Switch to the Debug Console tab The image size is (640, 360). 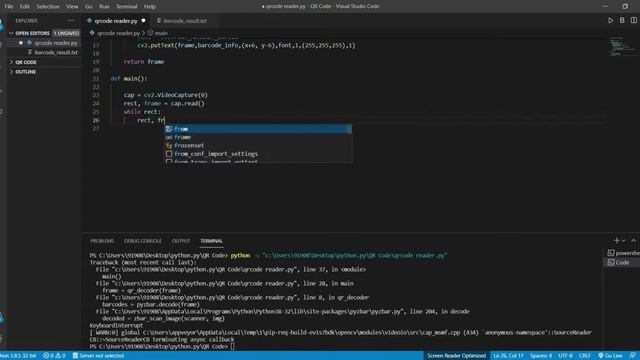142,241
